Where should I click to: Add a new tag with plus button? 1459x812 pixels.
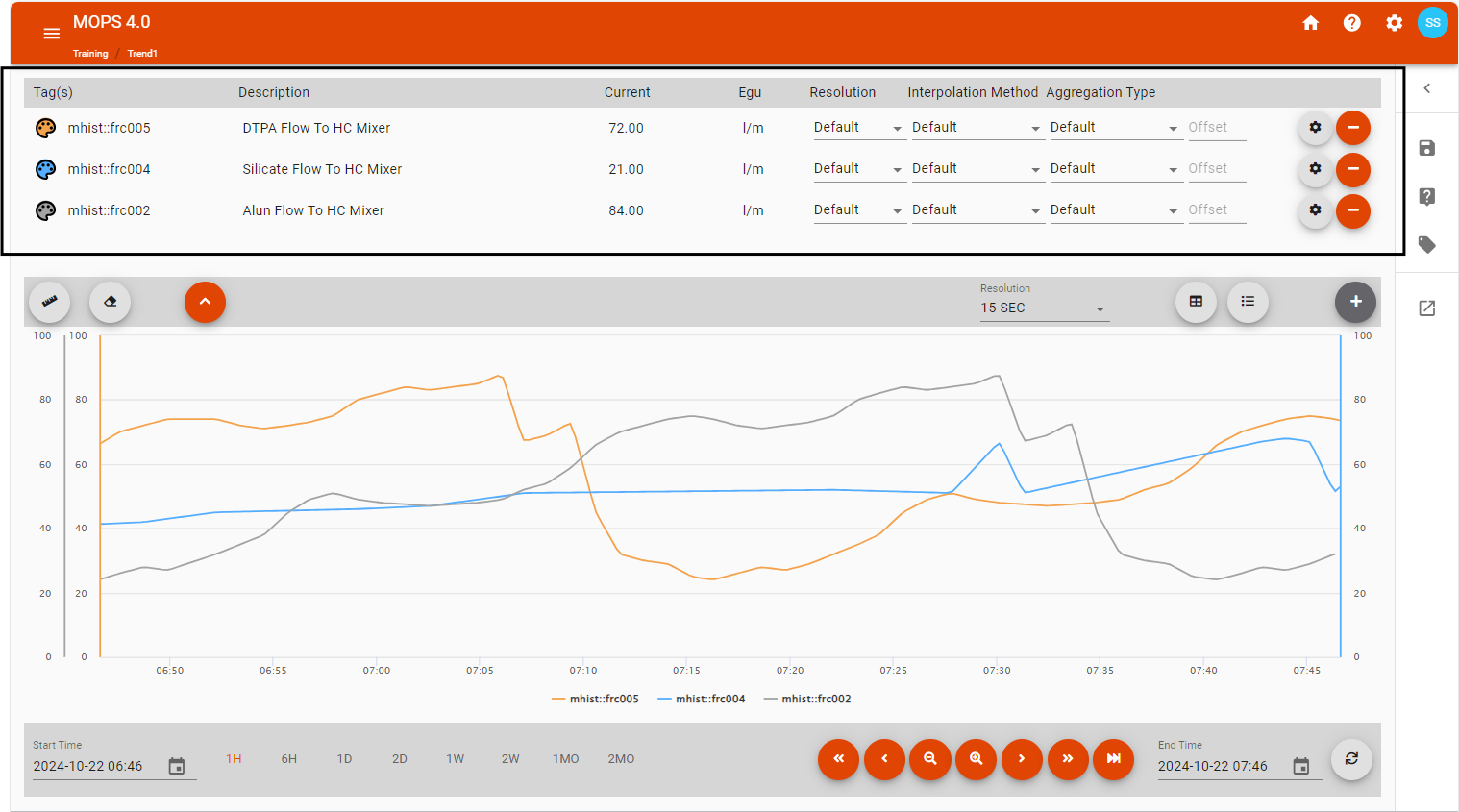[1355, 302]
